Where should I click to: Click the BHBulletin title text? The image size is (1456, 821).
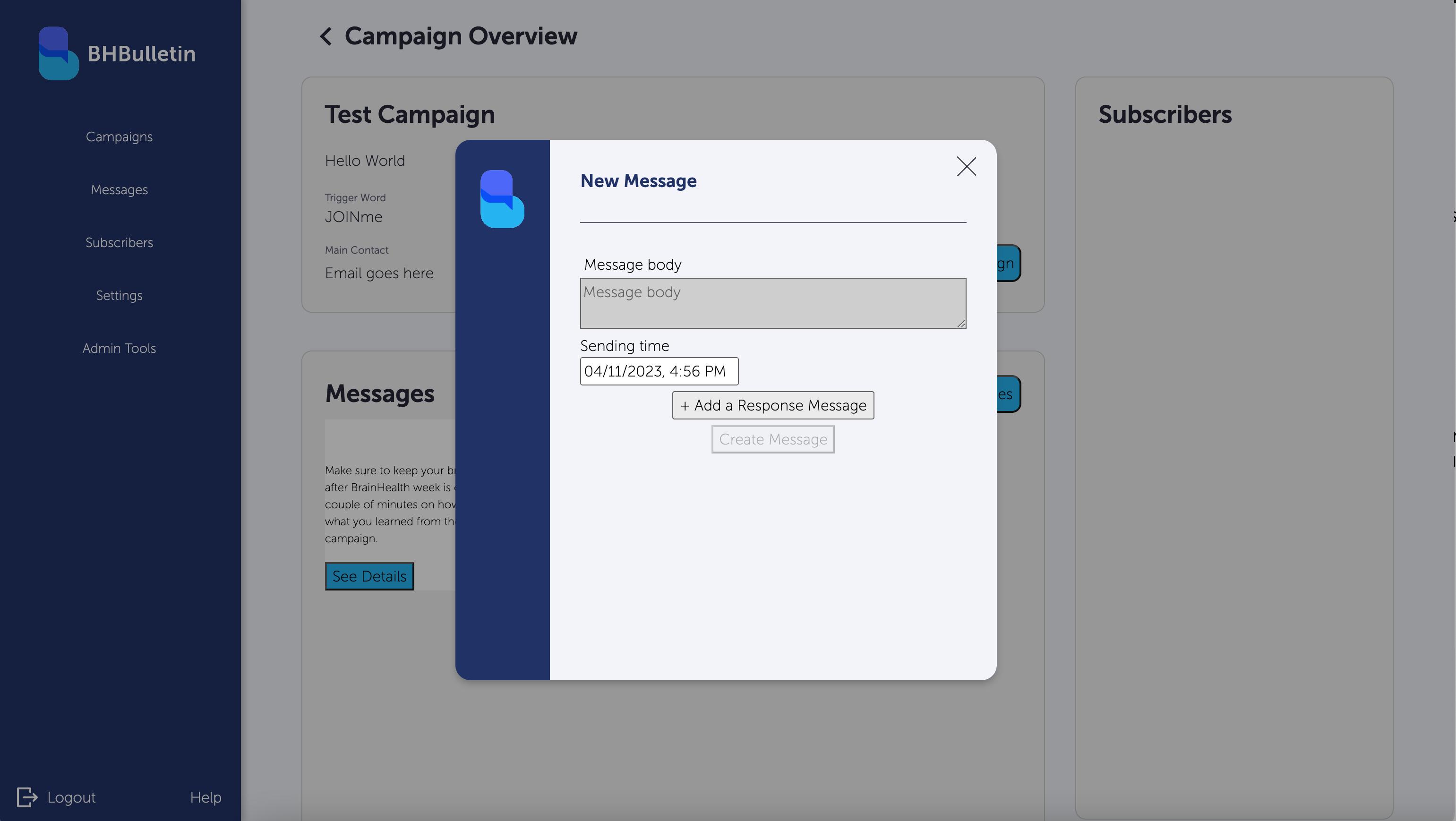tap(141, 54)
